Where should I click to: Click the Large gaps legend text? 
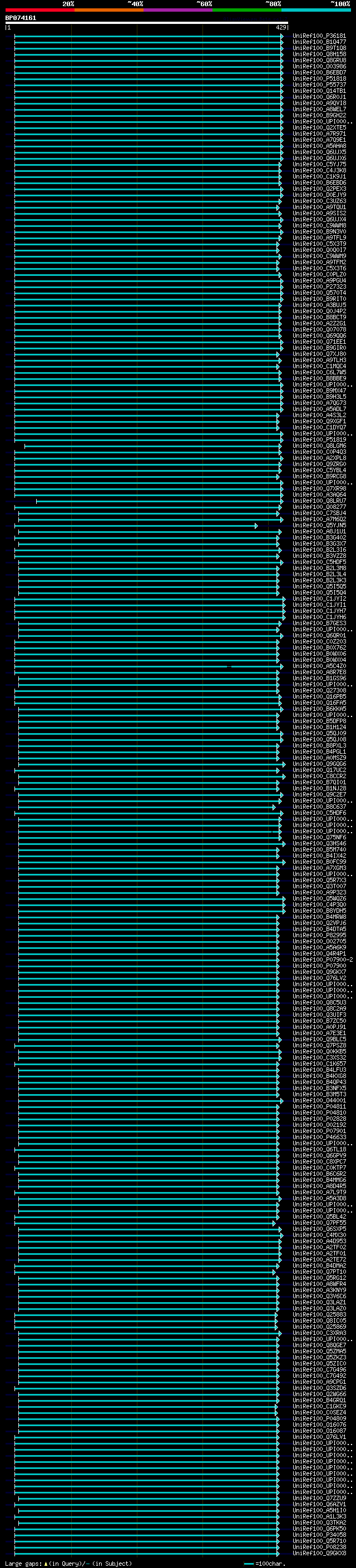pos(68,1563)
